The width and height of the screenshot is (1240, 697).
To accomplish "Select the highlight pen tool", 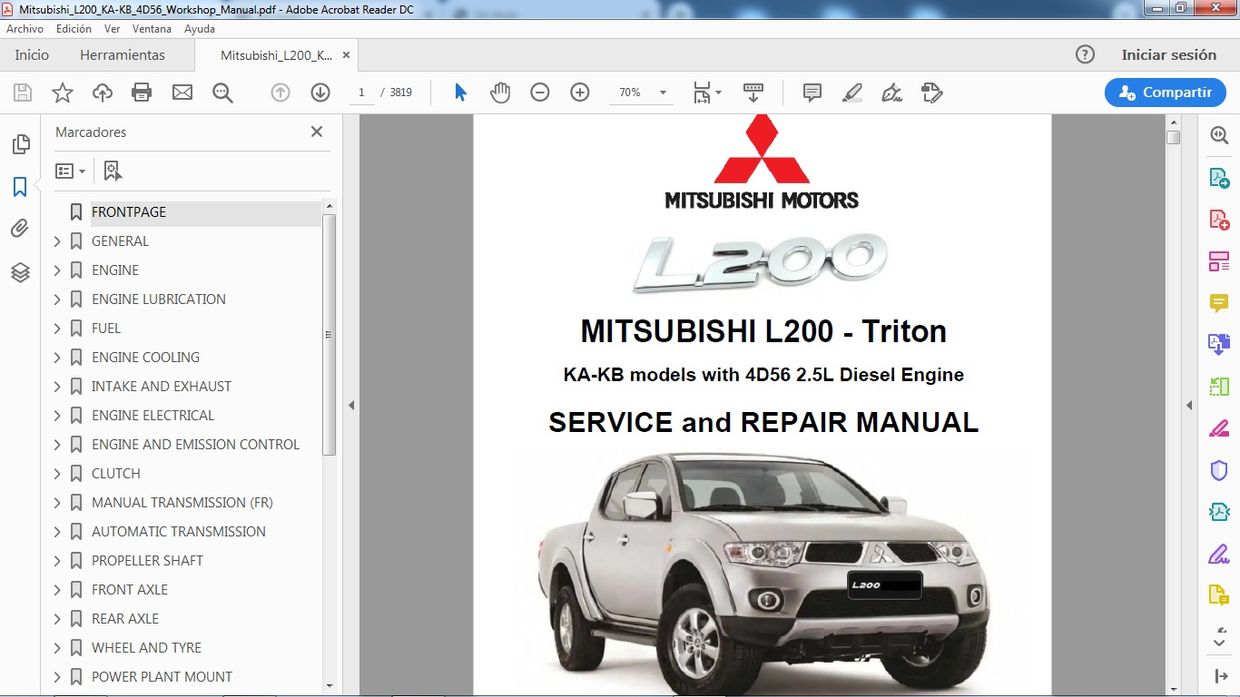I will pyautogui.click(x=852, y=93).
